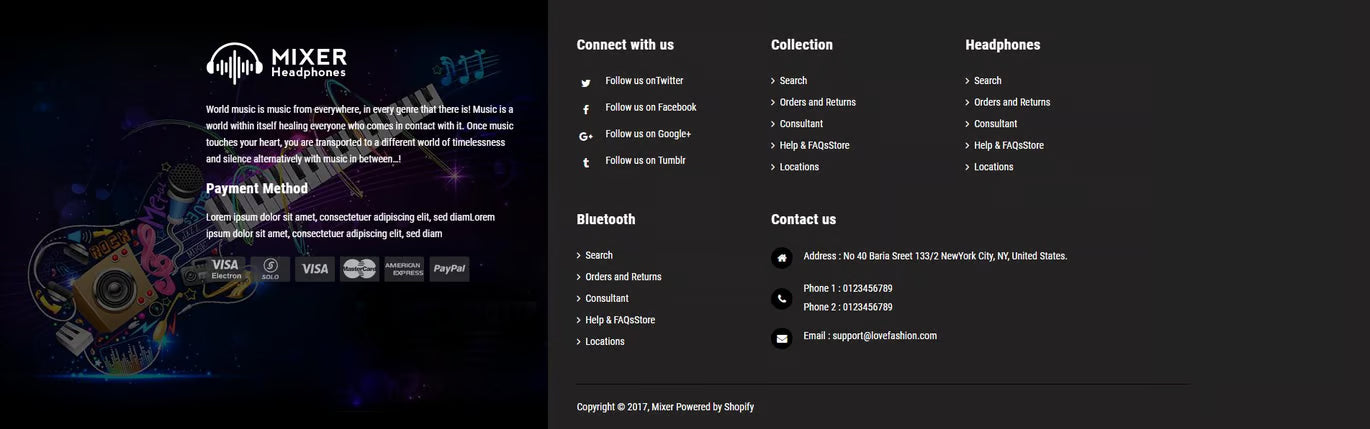Viewport: 1370px width, 429px height.
Task: Open Help & FAQsStore under Collection
Action: click(x=814, y=146)
